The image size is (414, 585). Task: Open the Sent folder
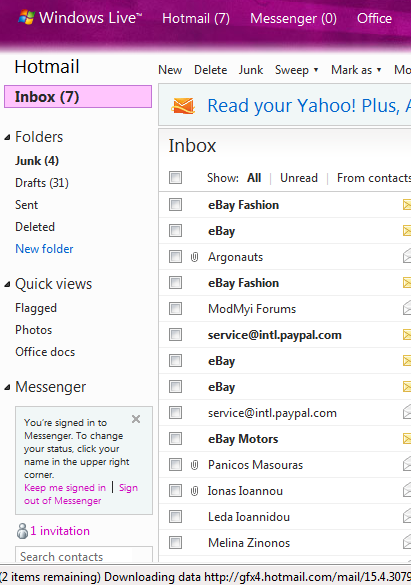[x=26, y=205]
